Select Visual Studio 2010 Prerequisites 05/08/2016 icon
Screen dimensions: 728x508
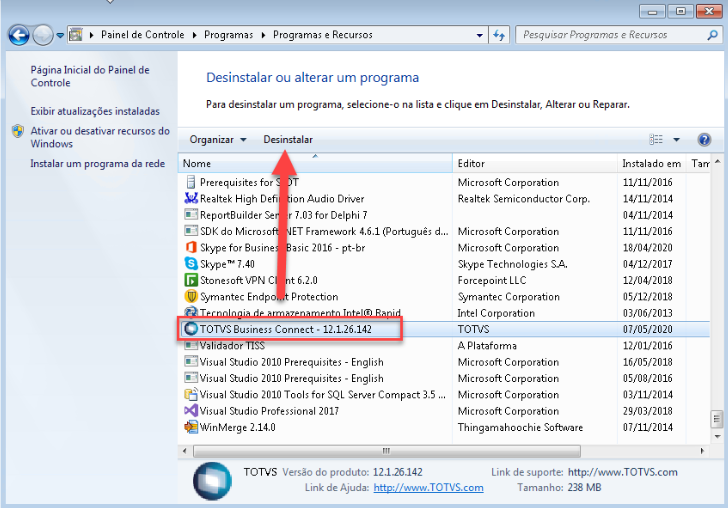click(191, 378)
